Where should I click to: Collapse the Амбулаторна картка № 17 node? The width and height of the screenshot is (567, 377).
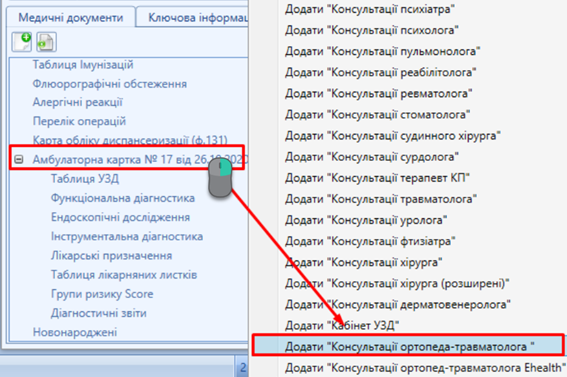(x=19, y=159)
